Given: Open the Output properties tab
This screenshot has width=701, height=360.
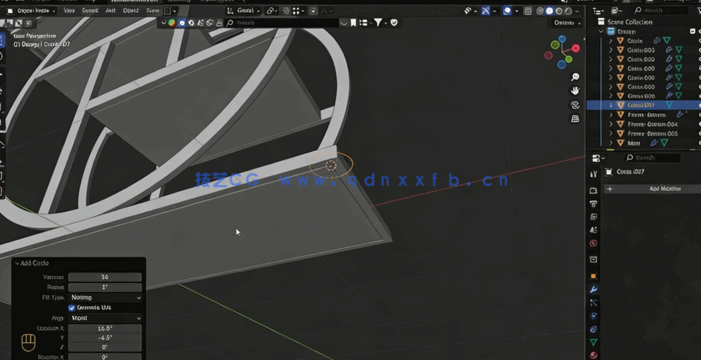Looking at the screenshot, I should coord(593,204).
